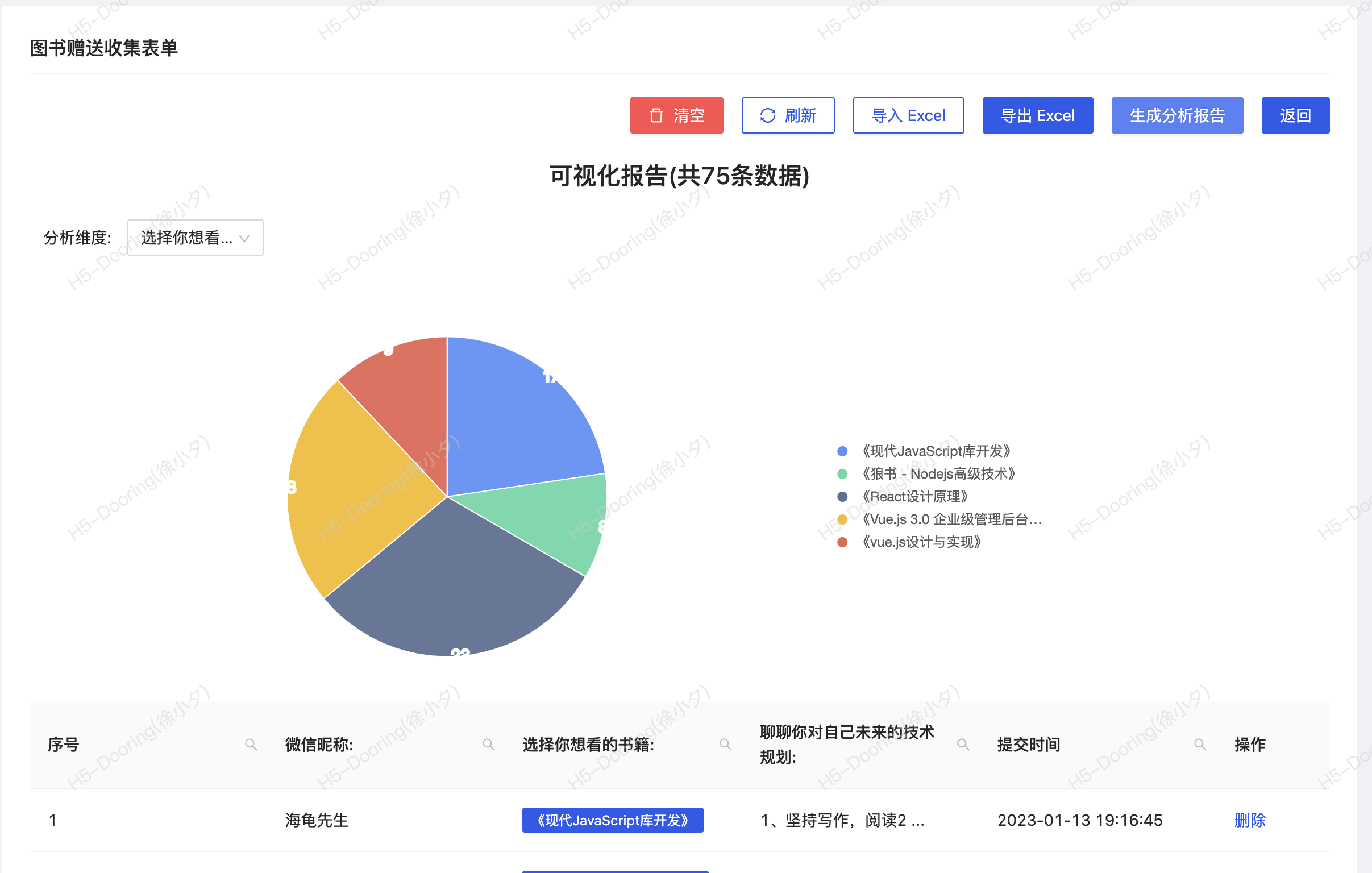Click the 图书赠送收集表单 page title
1372x873 pixels.
[x=103, y=48]
